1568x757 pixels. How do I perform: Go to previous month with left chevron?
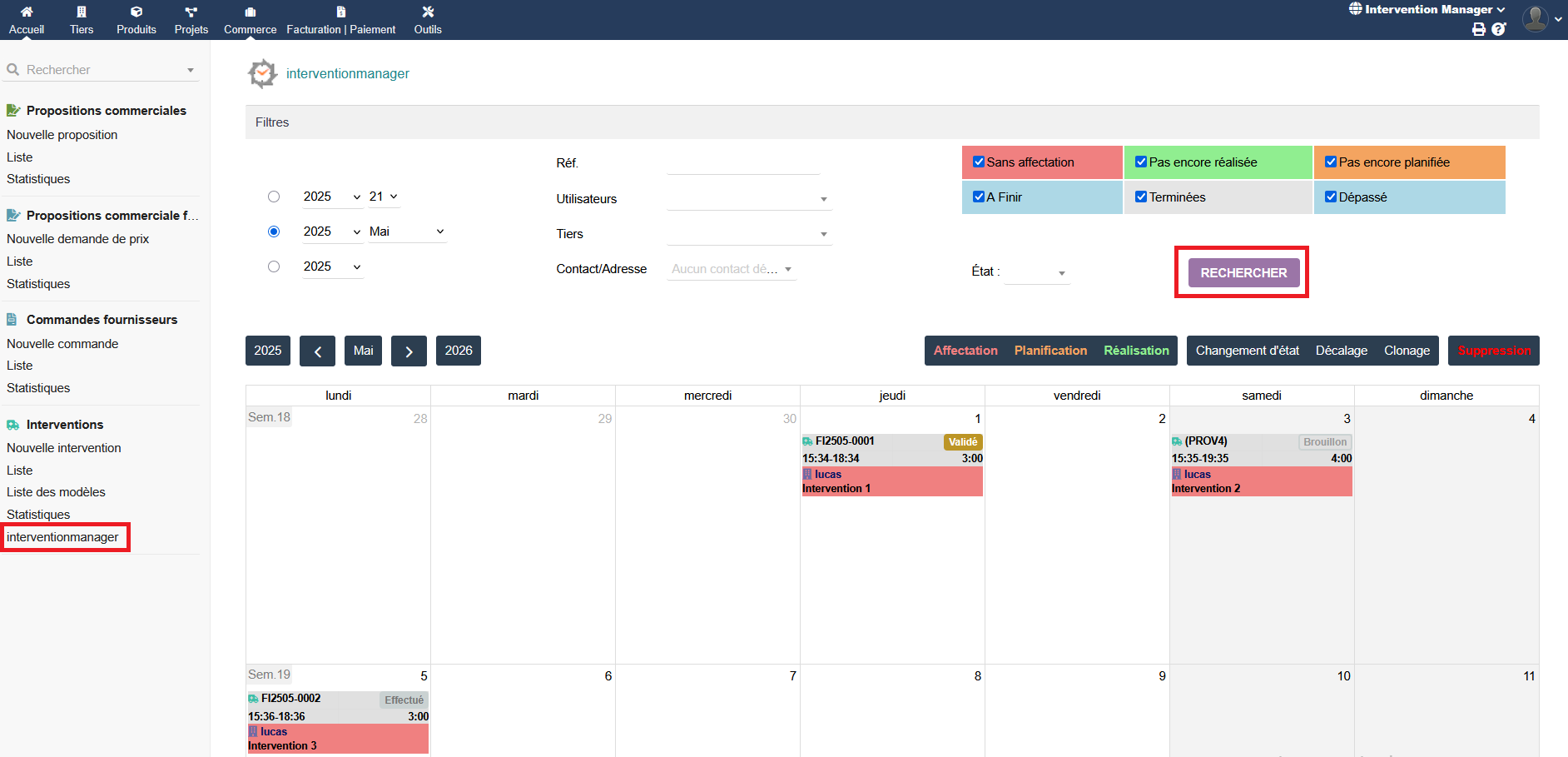point(317,351)
